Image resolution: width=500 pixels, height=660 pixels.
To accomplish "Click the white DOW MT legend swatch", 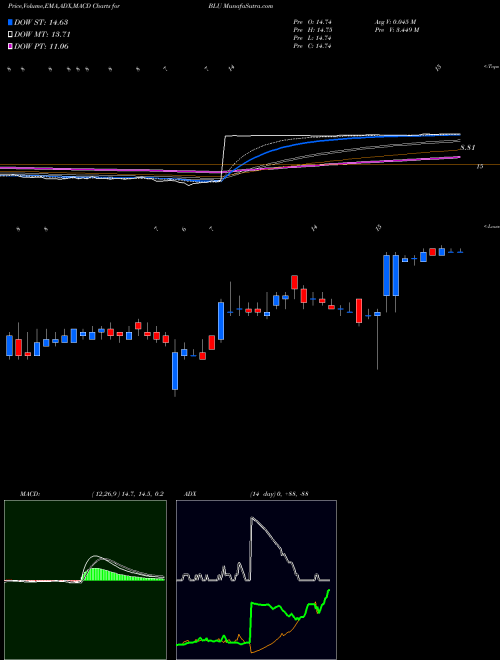I will (10, 35).
